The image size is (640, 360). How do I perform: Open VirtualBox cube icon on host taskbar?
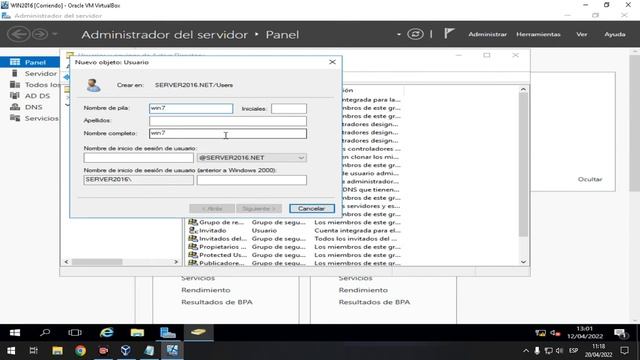pos(126,351)
